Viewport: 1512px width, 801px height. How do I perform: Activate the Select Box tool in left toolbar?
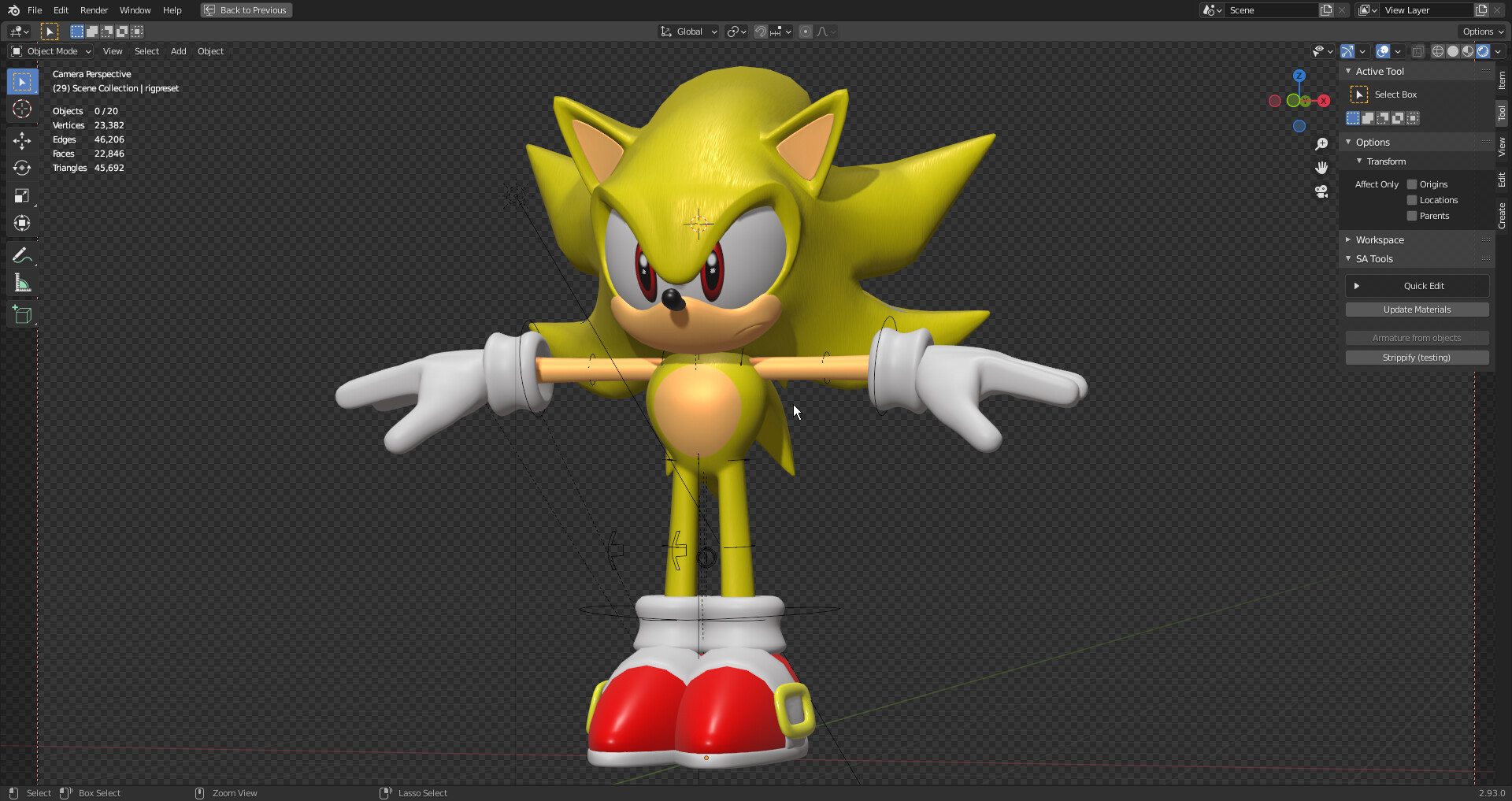click(x=22, y=82)
